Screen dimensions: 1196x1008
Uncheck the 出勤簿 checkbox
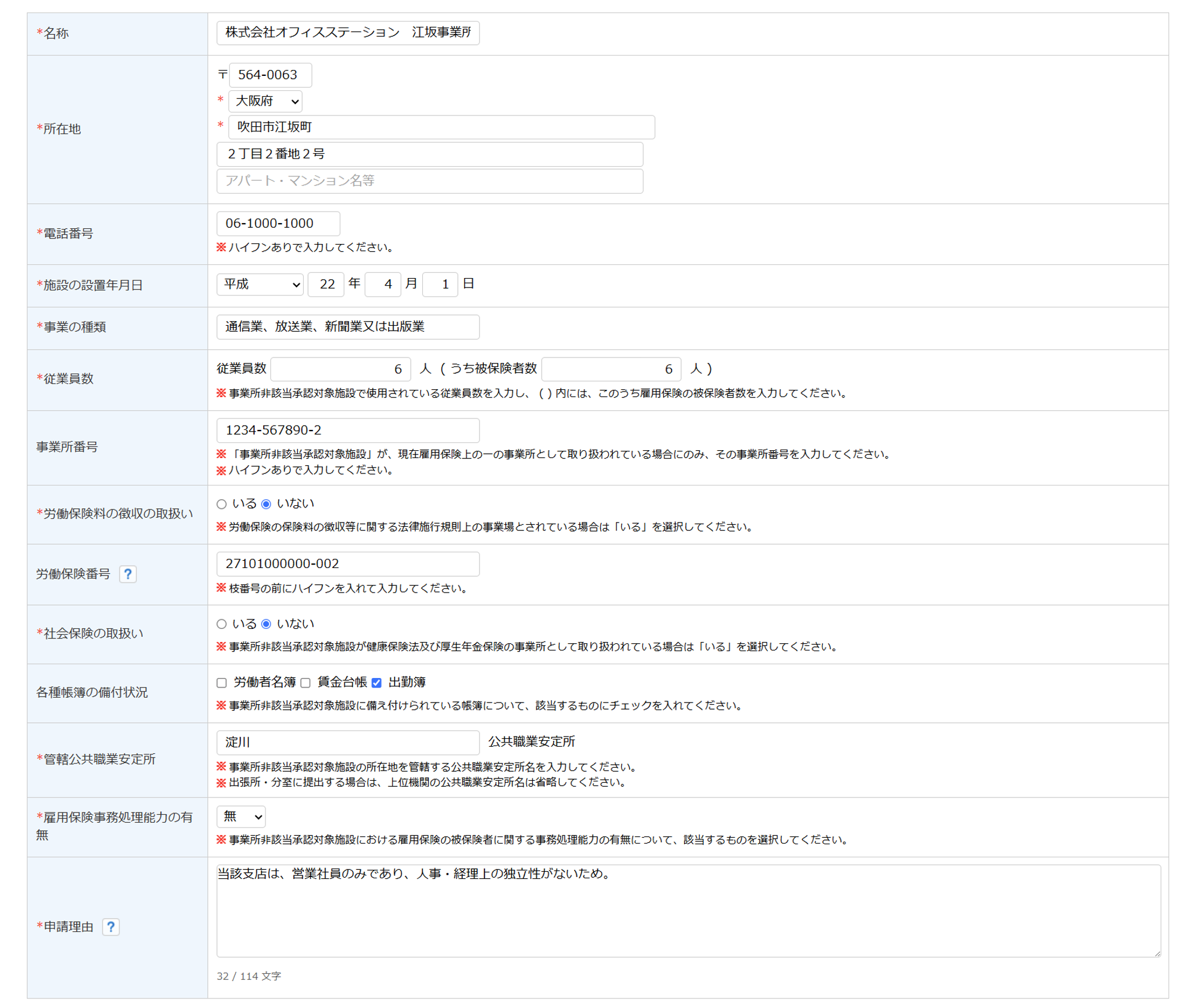377,683
